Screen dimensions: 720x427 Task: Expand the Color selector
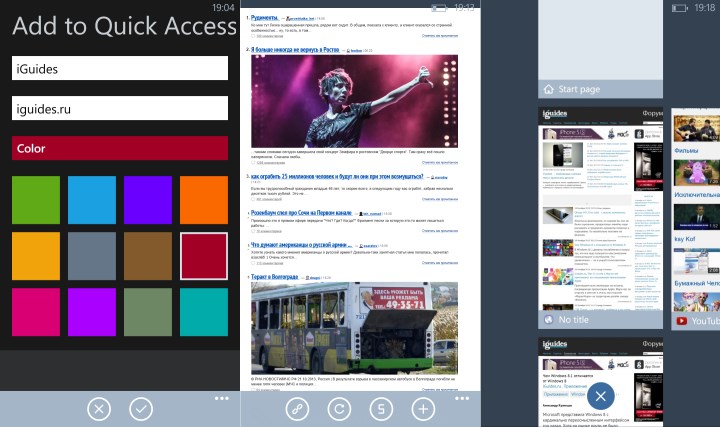coord(120,148)
